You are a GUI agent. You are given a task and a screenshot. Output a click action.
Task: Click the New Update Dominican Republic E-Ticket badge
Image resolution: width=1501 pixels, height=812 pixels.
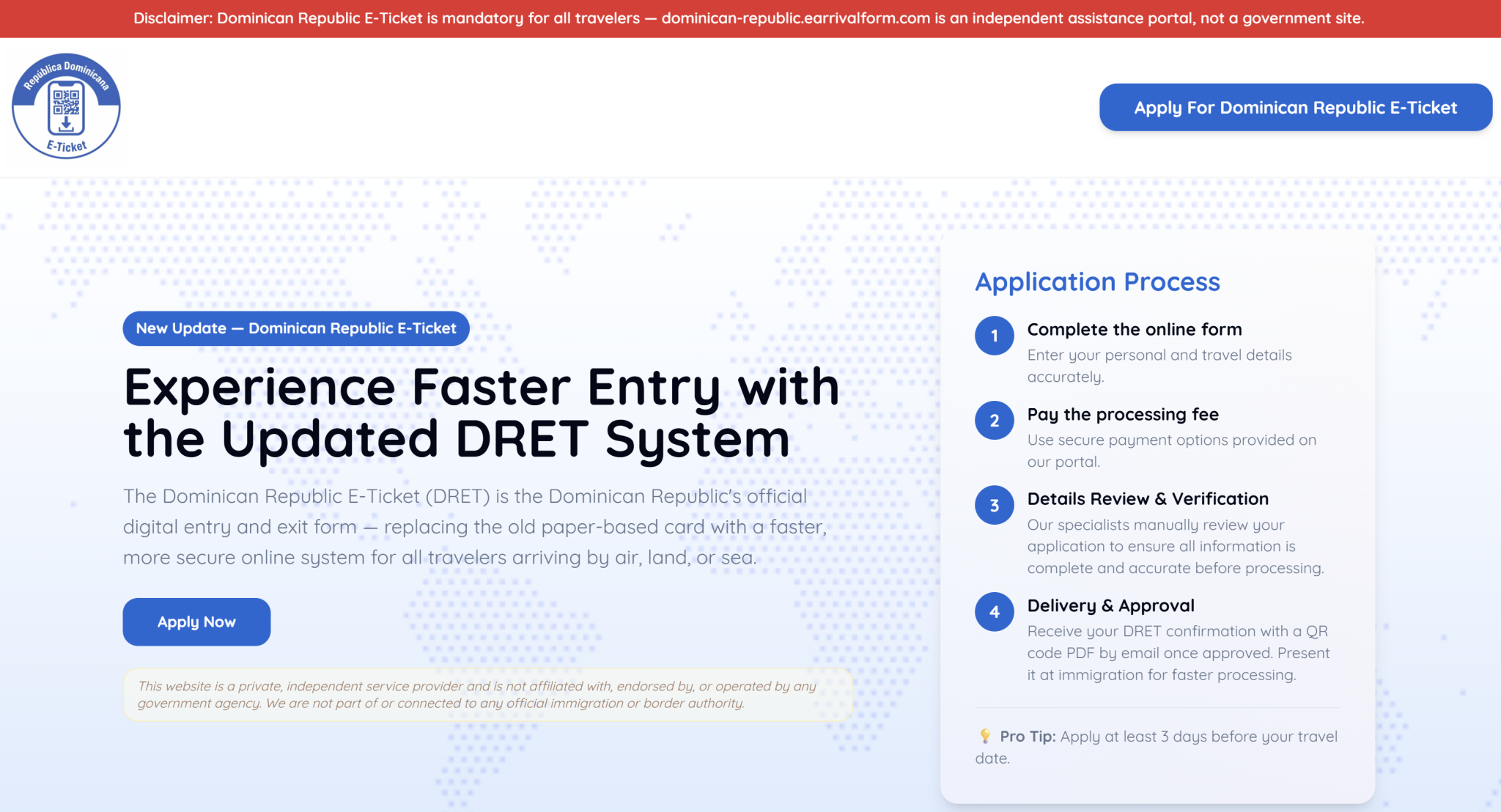pyautogui.click(x=296, y=328)
